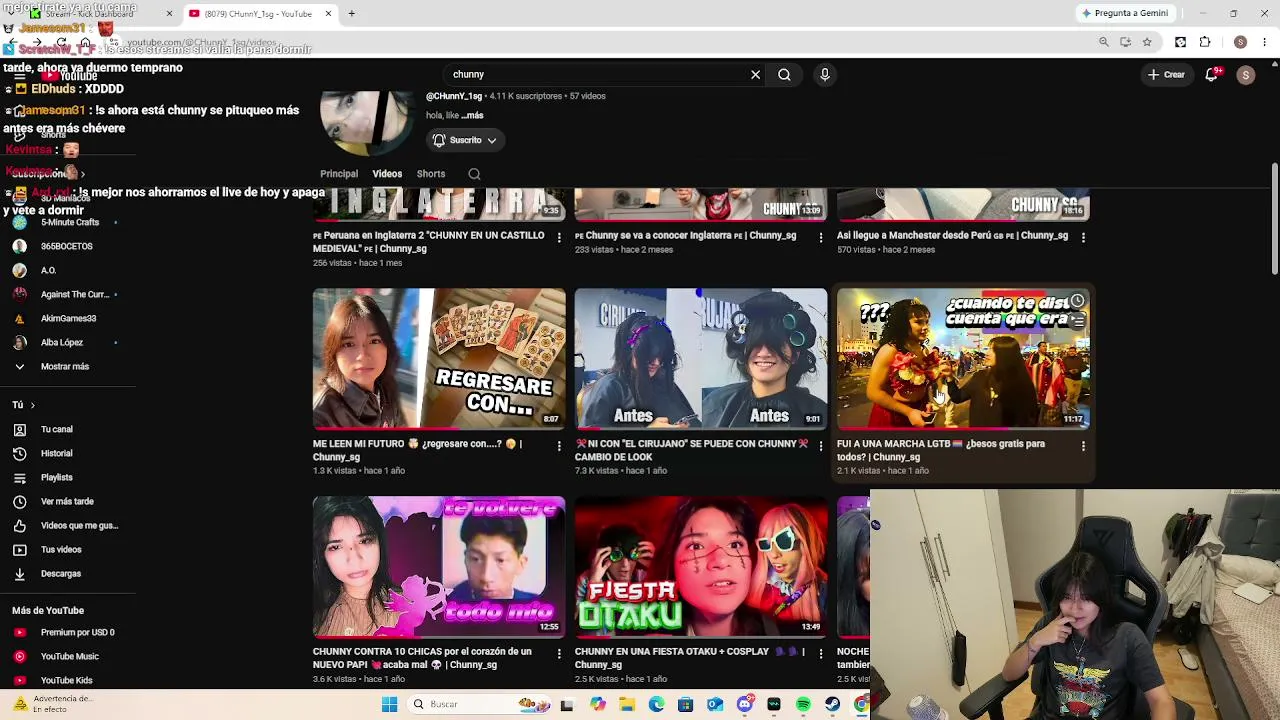The image size is (1280, 720).
Task: Open Microsoft Edge from the taskbar
Action: pos(656,704)
